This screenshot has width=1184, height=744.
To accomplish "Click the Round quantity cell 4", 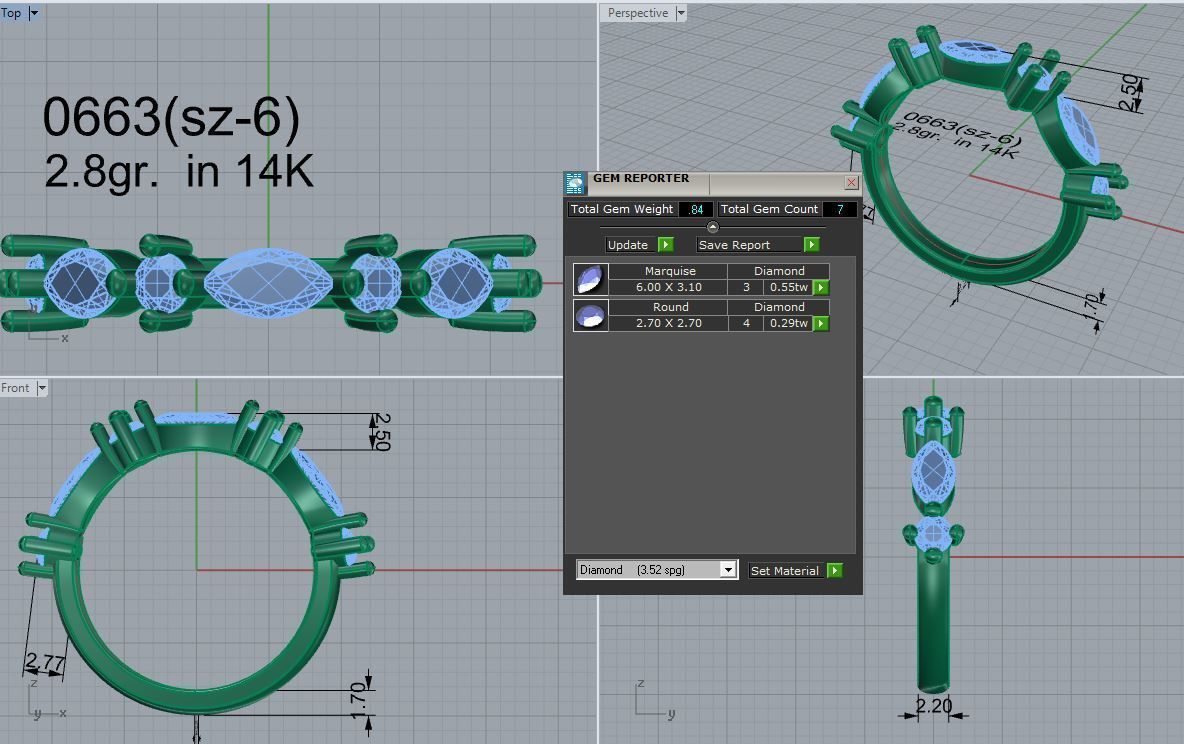I will (746, 323).
